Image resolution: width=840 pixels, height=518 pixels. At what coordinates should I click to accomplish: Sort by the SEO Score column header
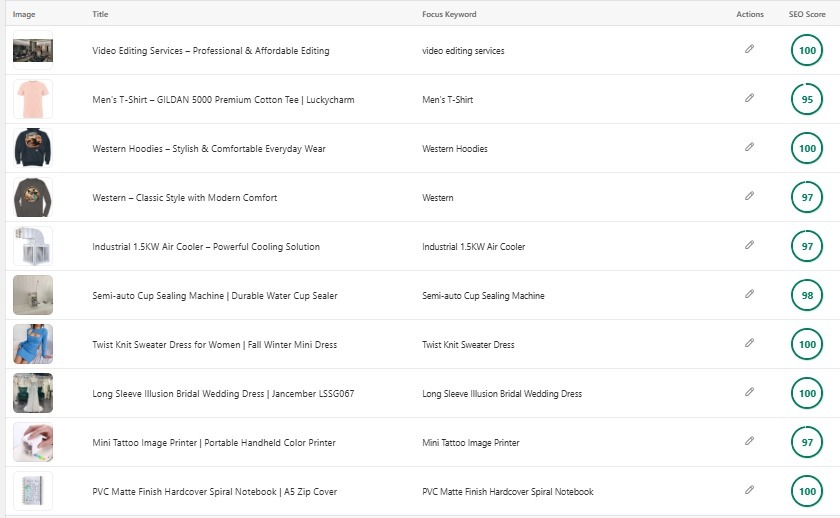pos(806,15)
